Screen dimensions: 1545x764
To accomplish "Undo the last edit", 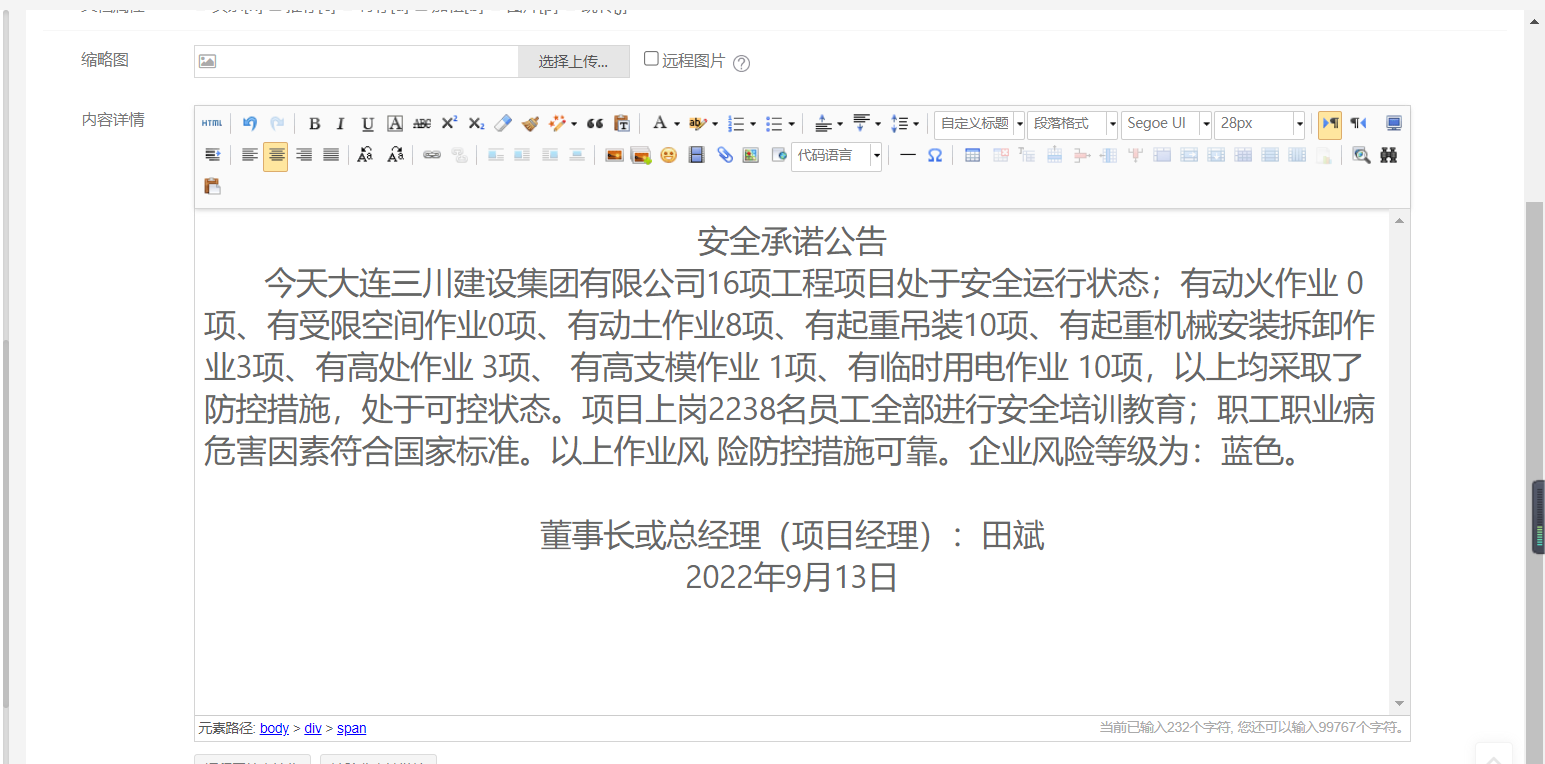I will [250, 123].
